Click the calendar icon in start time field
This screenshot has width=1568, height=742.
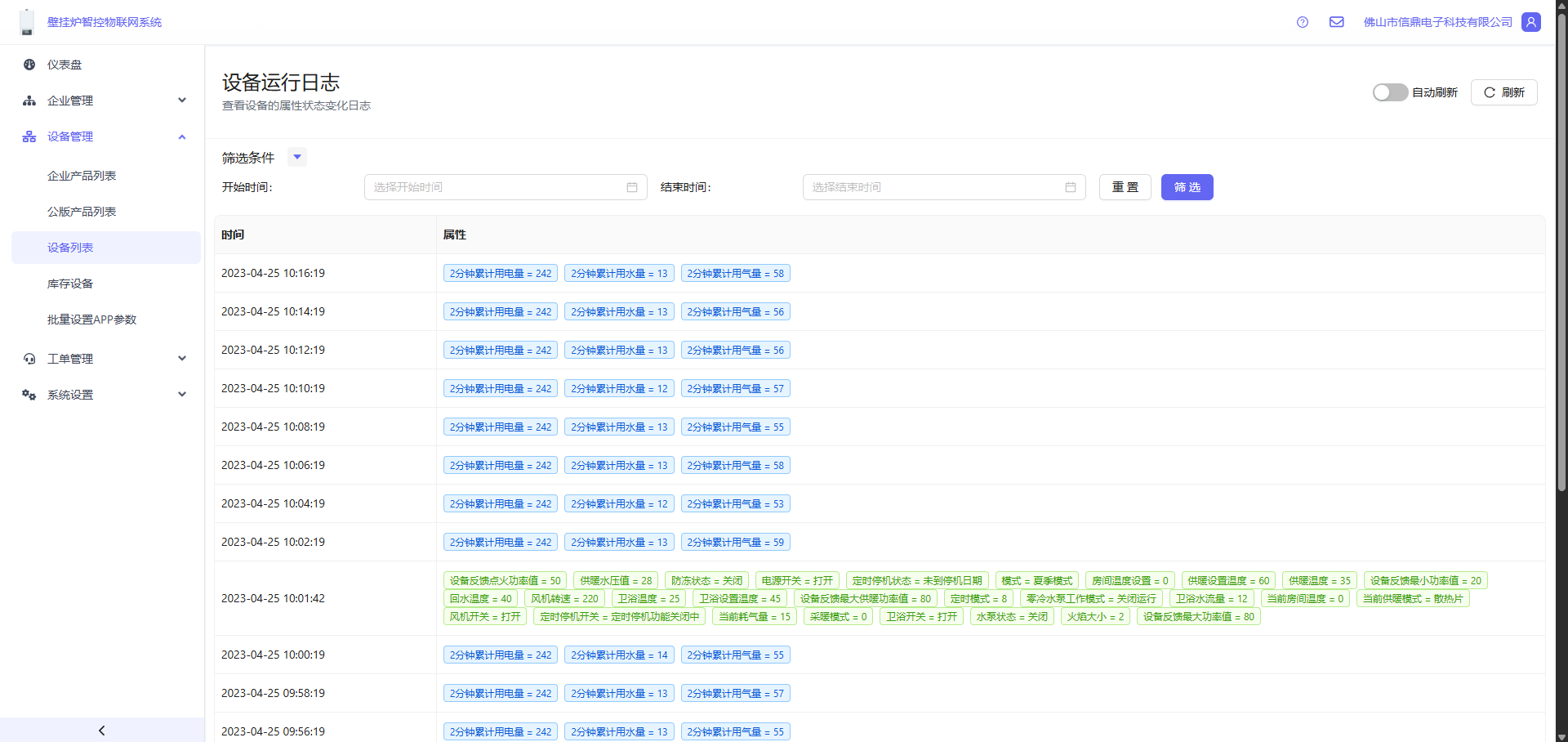coord(632,187)
